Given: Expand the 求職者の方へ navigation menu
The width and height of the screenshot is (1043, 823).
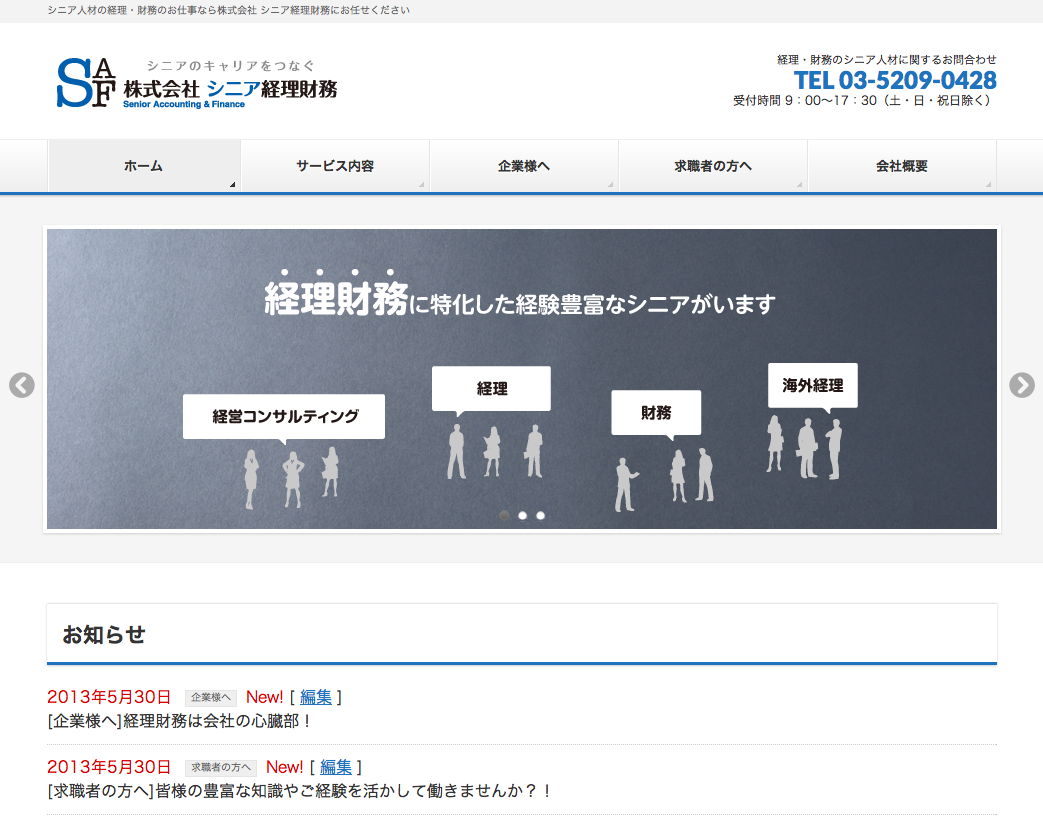Looking at the screenshot, I should tap(713, 166).
